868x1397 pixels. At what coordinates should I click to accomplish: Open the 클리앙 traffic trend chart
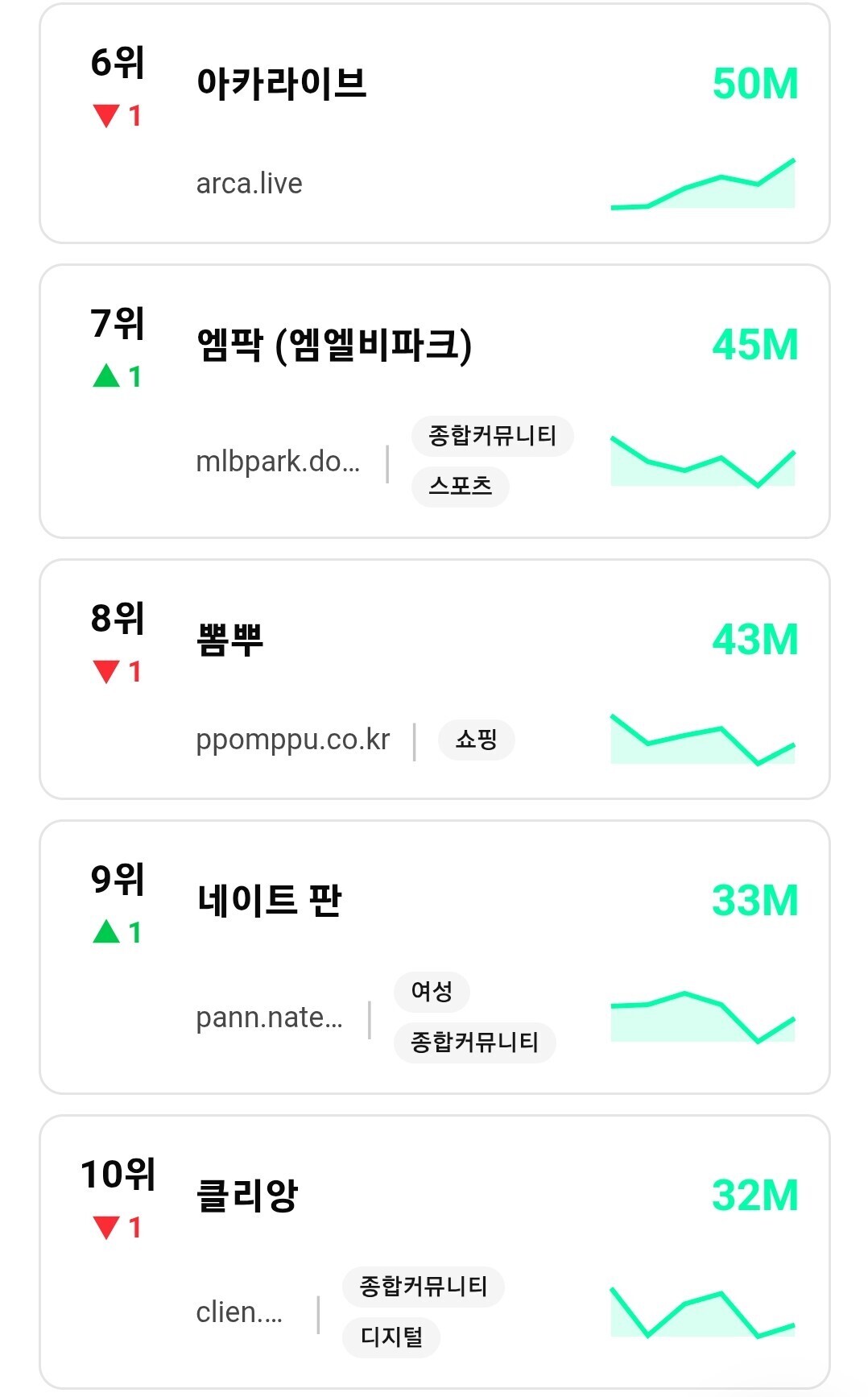click(x=703, y=1312)
